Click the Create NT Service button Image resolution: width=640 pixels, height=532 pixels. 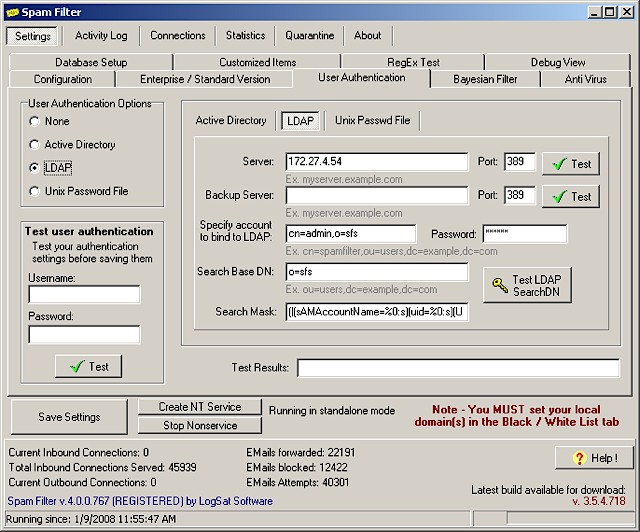pos(200,407)
